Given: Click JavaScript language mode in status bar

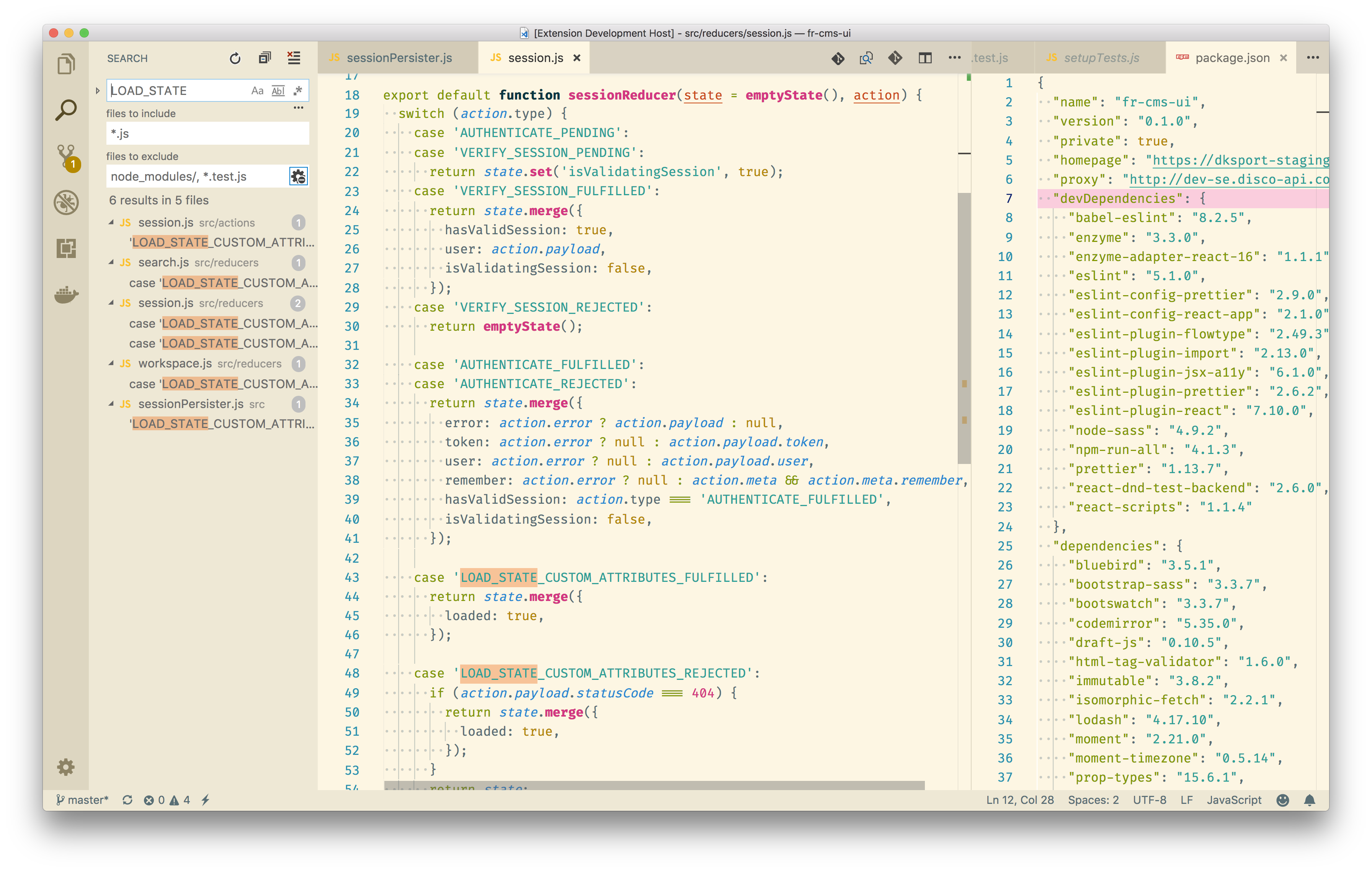Looking at the screenshot, I should [x=1233, y=800].
